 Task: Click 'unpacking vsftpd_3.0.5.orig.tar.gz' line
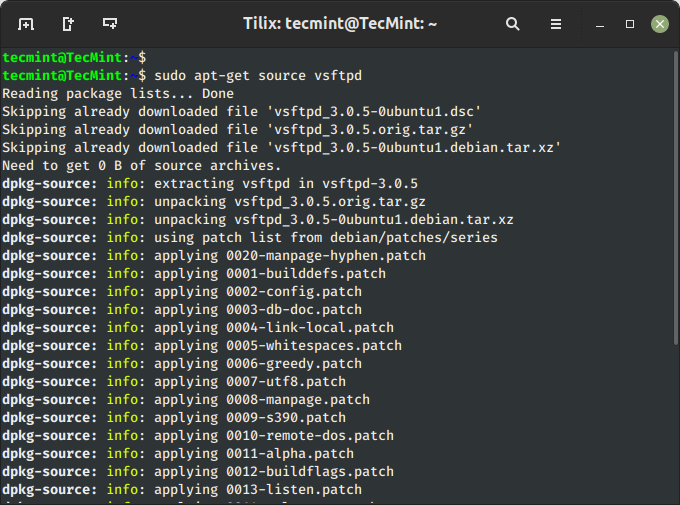214,202
